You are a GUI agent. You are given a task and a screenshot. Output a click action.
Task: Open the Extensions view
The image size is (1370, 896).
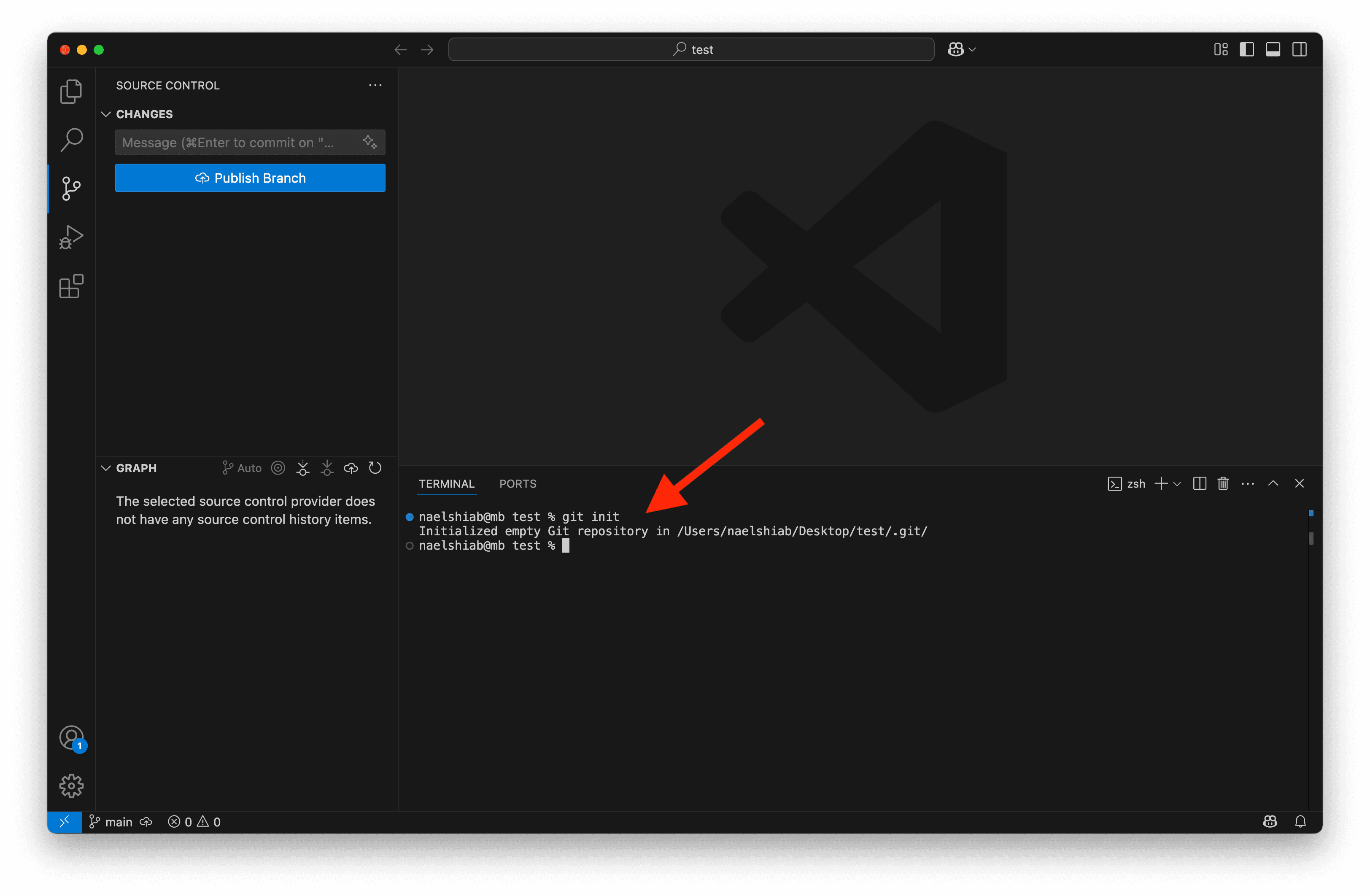71,286
